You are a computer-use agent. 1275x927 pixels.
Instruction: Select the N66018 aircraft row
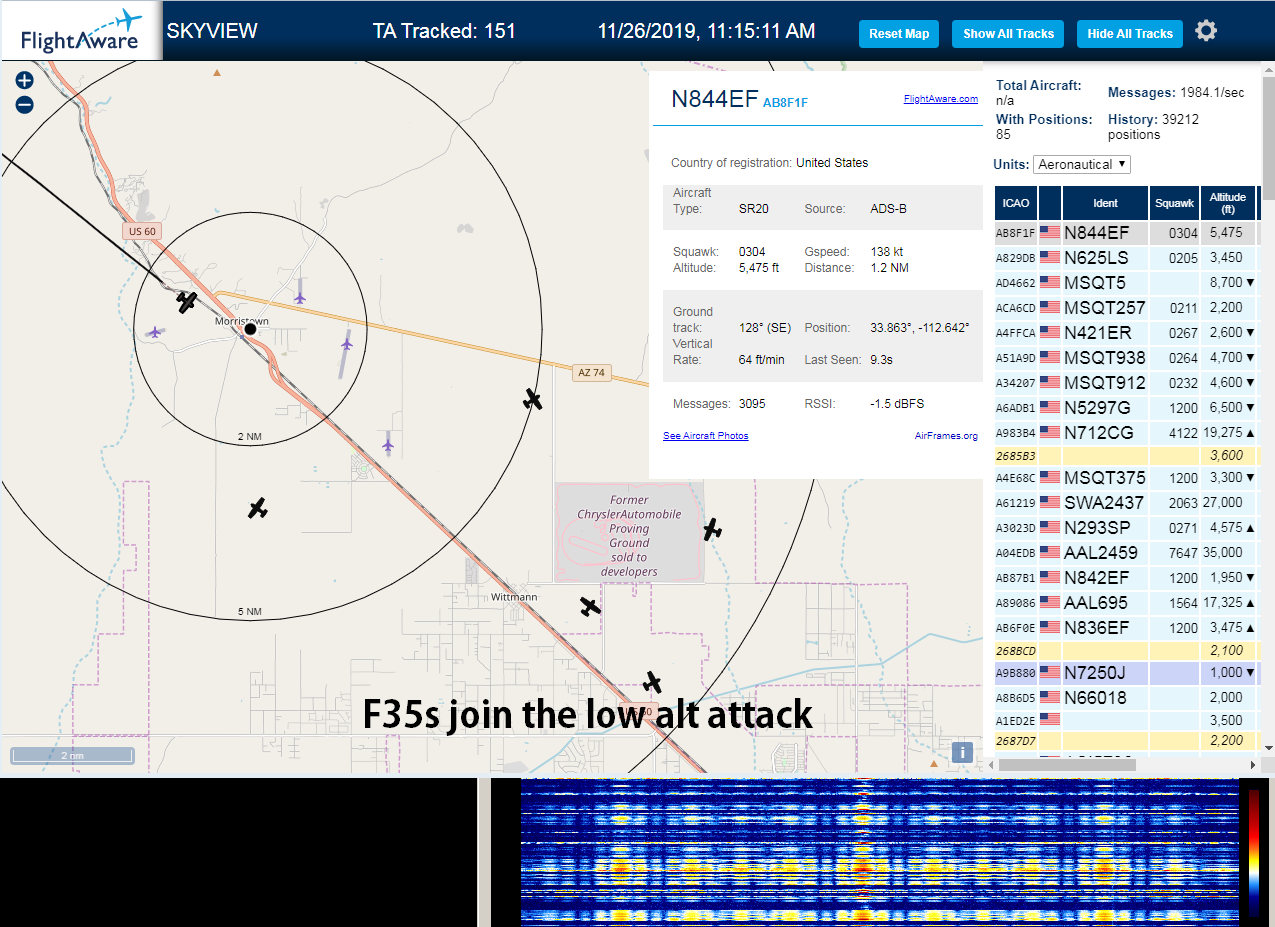[1125, 698]
